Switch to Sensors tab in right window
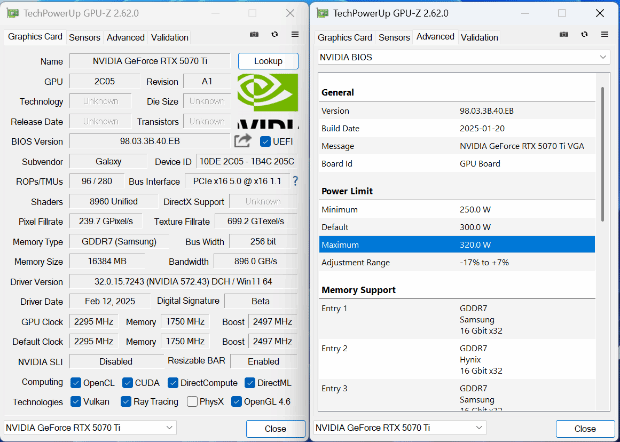 pos(394,38)
